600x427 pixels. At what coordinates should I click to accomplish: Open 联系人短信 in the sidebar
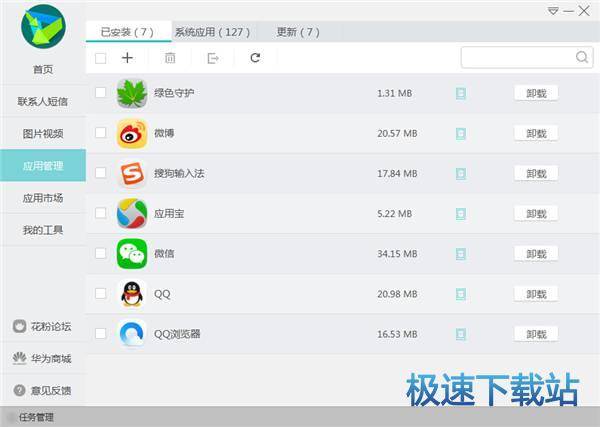pos(43,101)
